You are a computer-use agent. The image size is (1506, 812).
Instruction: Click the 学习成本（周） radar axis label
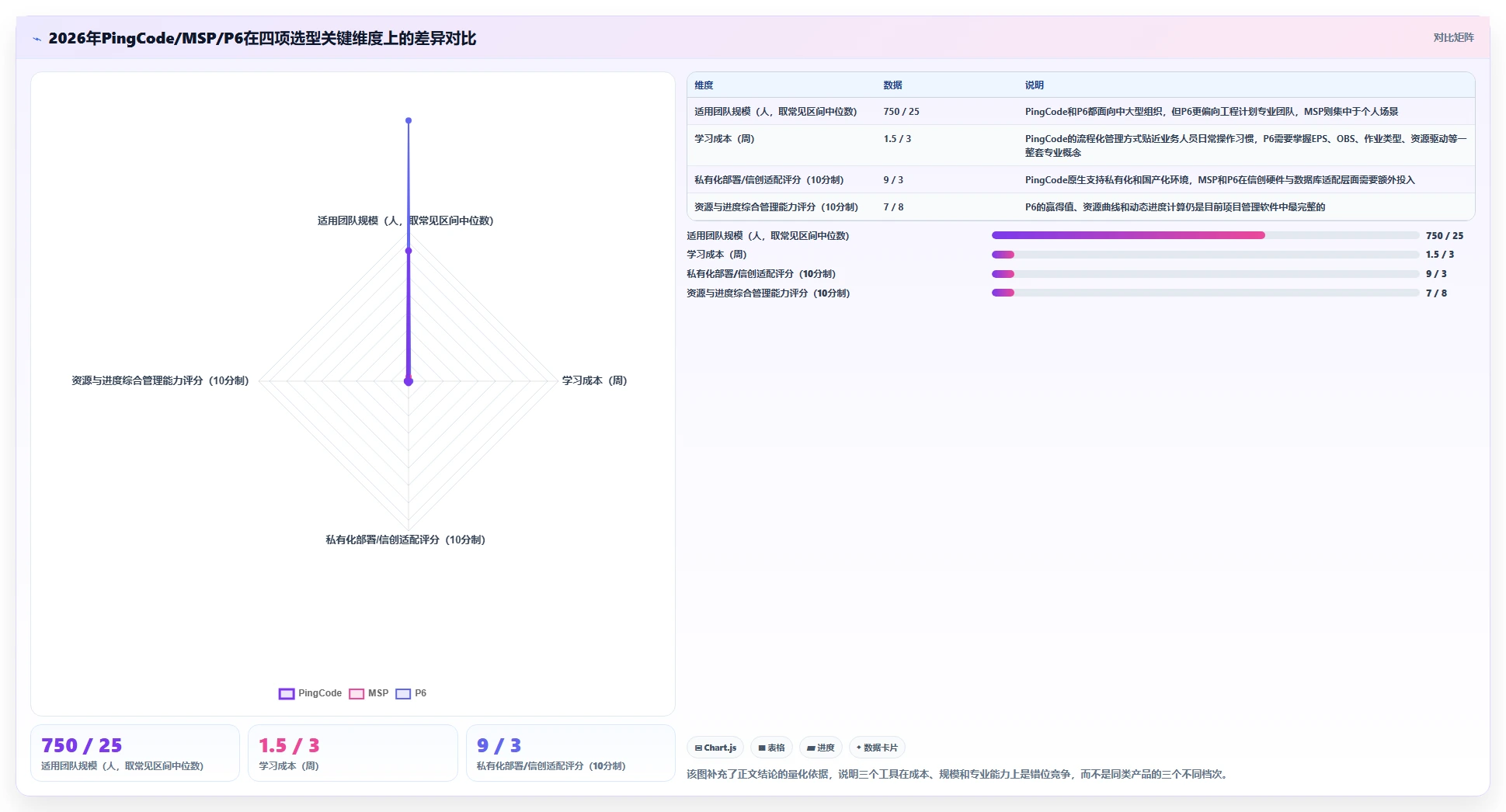point(594,380)
